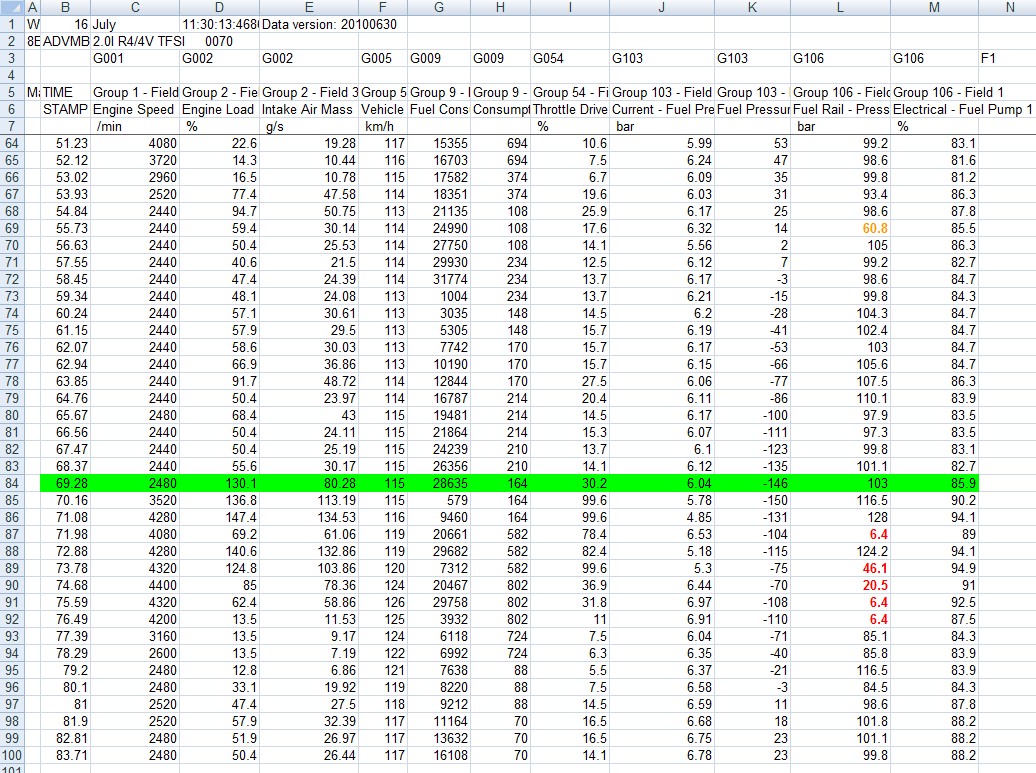
Task: Click the 'Engine Load' header cell
Action: [x=219, y=109]
